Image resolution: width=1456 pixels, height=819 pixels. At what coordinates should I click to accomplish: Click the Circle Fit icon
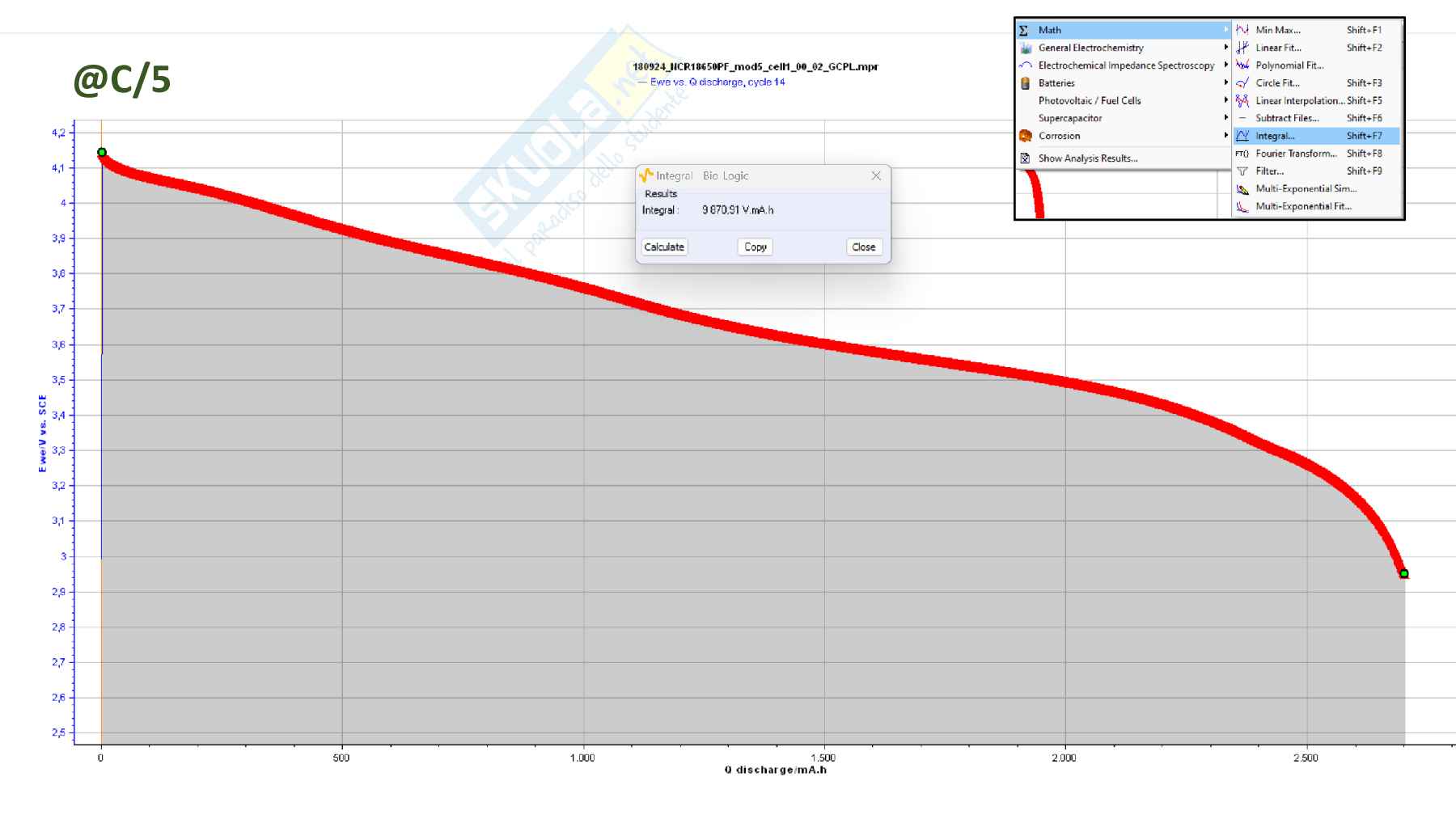tap(1242, 83)
